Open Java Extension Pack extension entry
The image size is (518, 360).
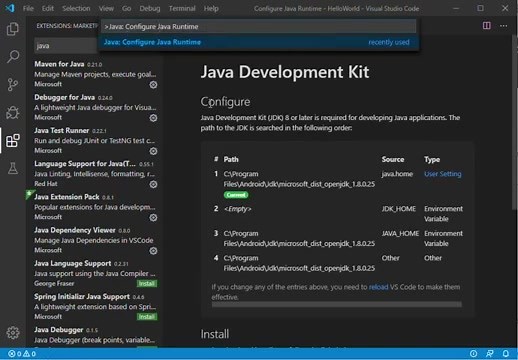(95, 207)
